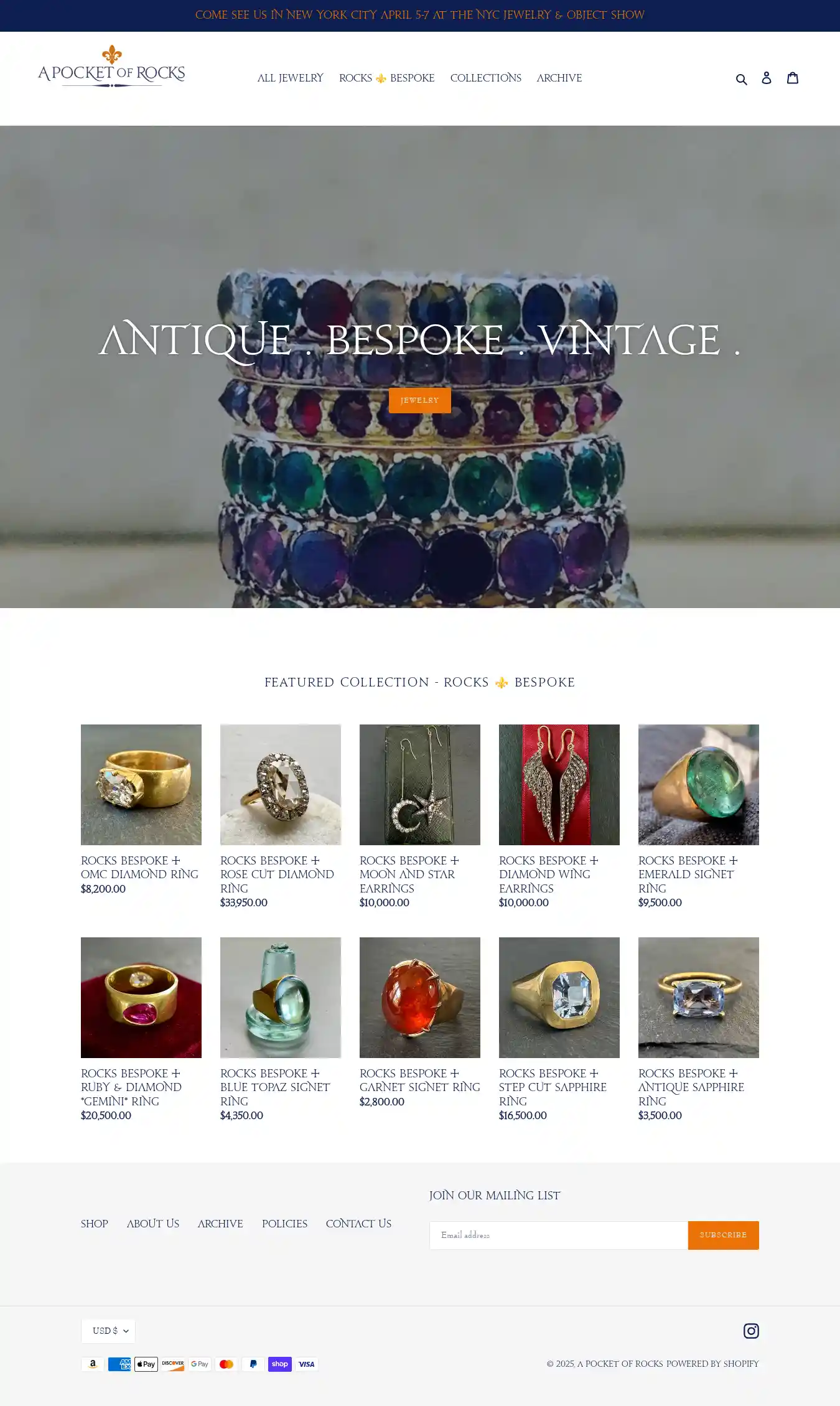Click the PayPal payment icon
This screenshot has width=840, height=1406.
point(253,1364)
